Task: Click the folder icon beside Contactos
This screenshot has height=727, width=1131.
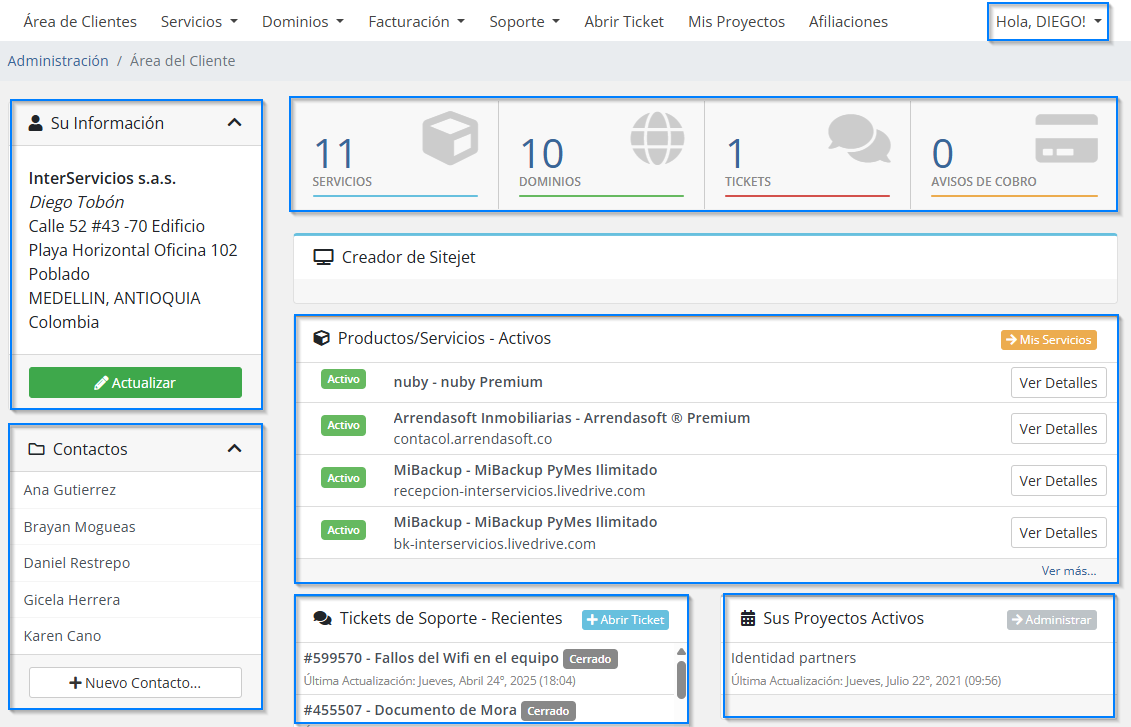Action: coord(37,449)
